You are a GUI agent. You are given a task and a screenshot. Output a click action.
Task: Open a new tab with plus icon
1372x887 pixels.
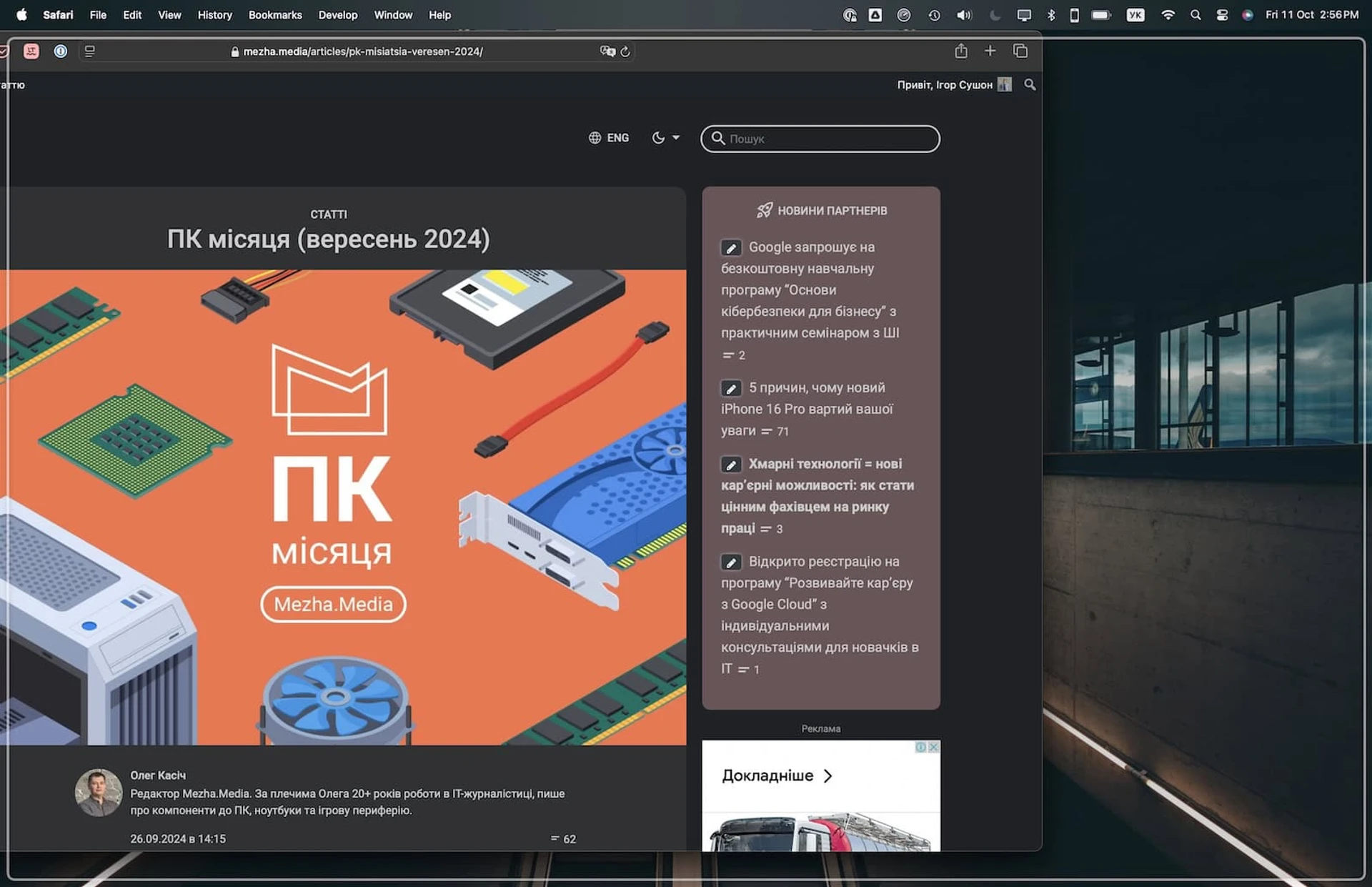click(x=990, y=51)
